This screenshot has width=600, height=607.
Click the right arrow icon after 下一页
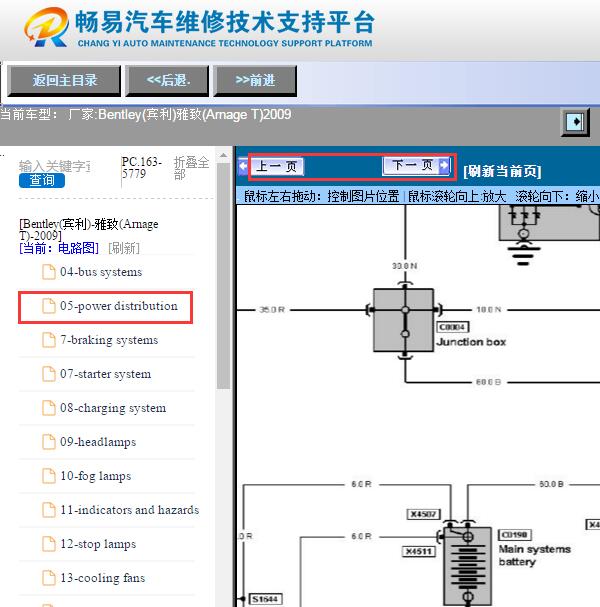445,166
